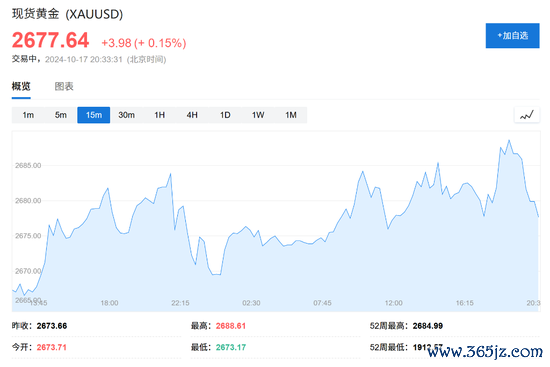Click the 2680.00 y-axis label
This screenshot has width=550, height=367.
[28, 201]
